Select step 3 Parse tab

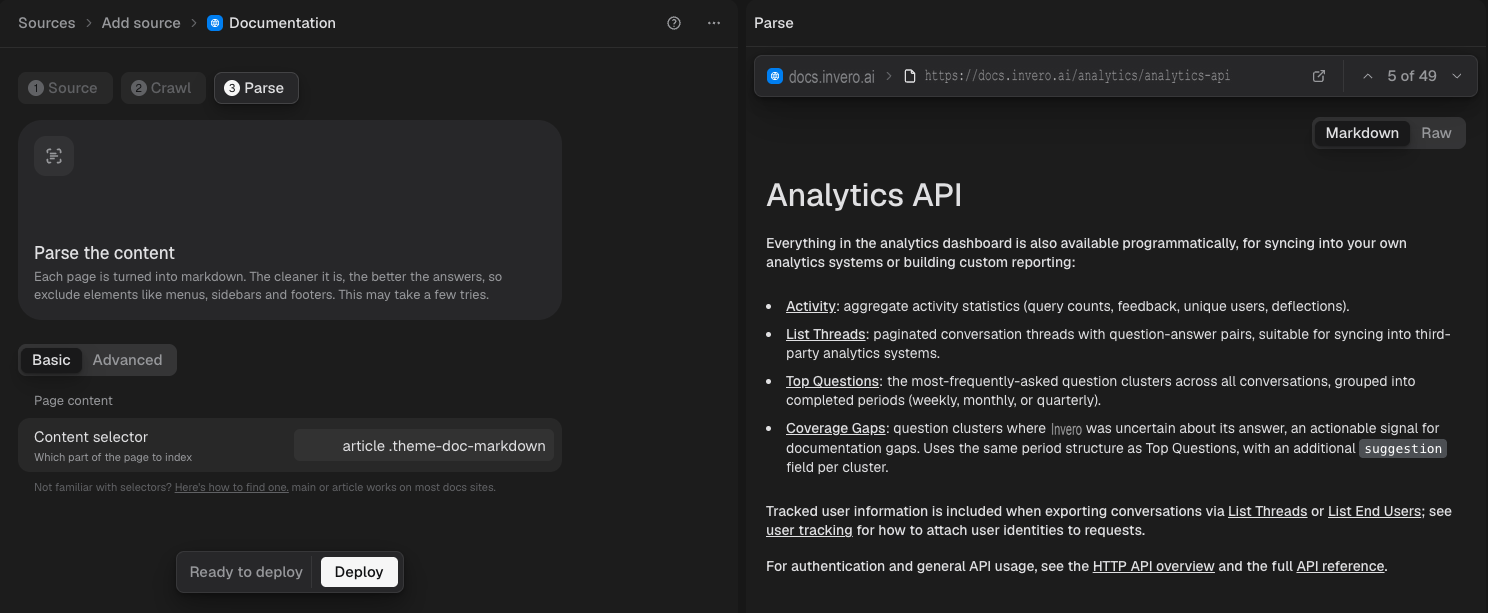click(x=256, y=88)
